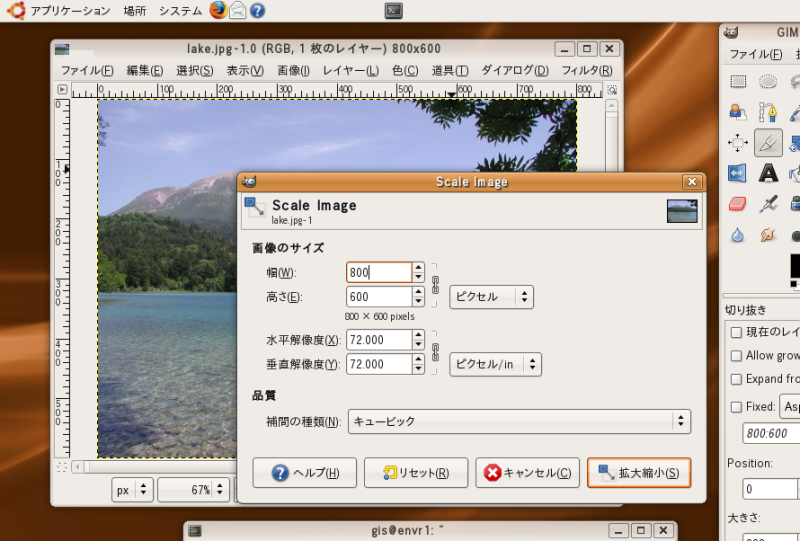Select the Rectangle Select tool

coord(738,82)
